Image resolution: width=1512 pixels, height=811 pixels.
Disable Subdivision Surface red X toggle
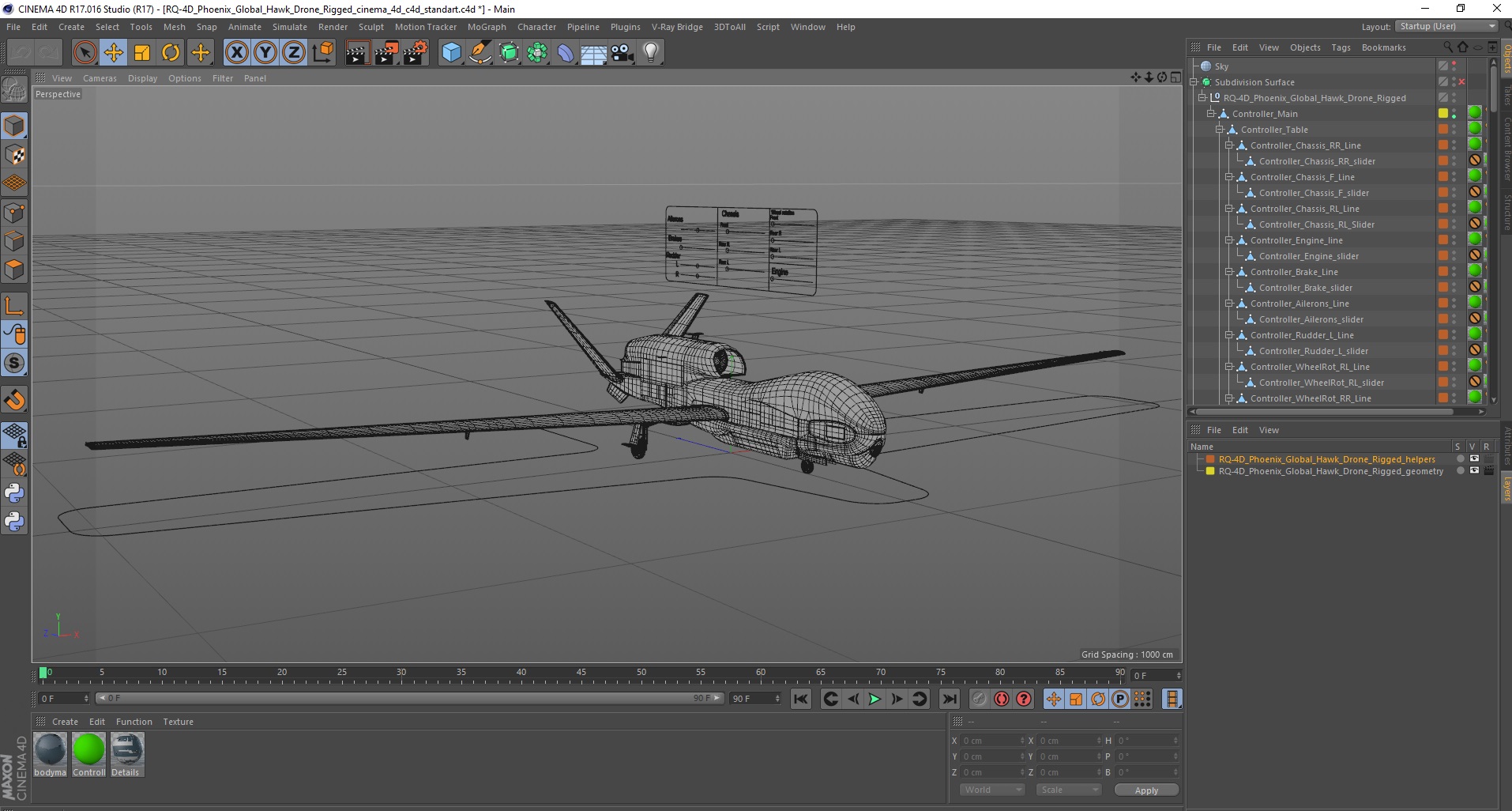point(1461,82)
